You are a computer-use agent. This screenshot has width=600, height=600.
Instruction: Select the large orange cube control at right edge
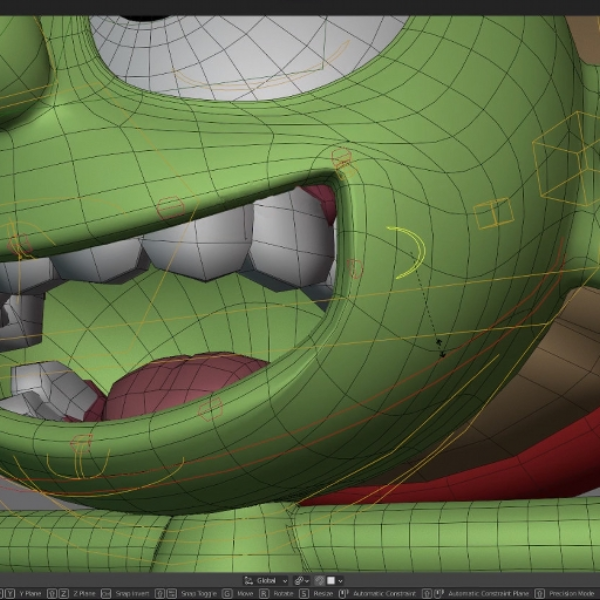click(566, 158)
